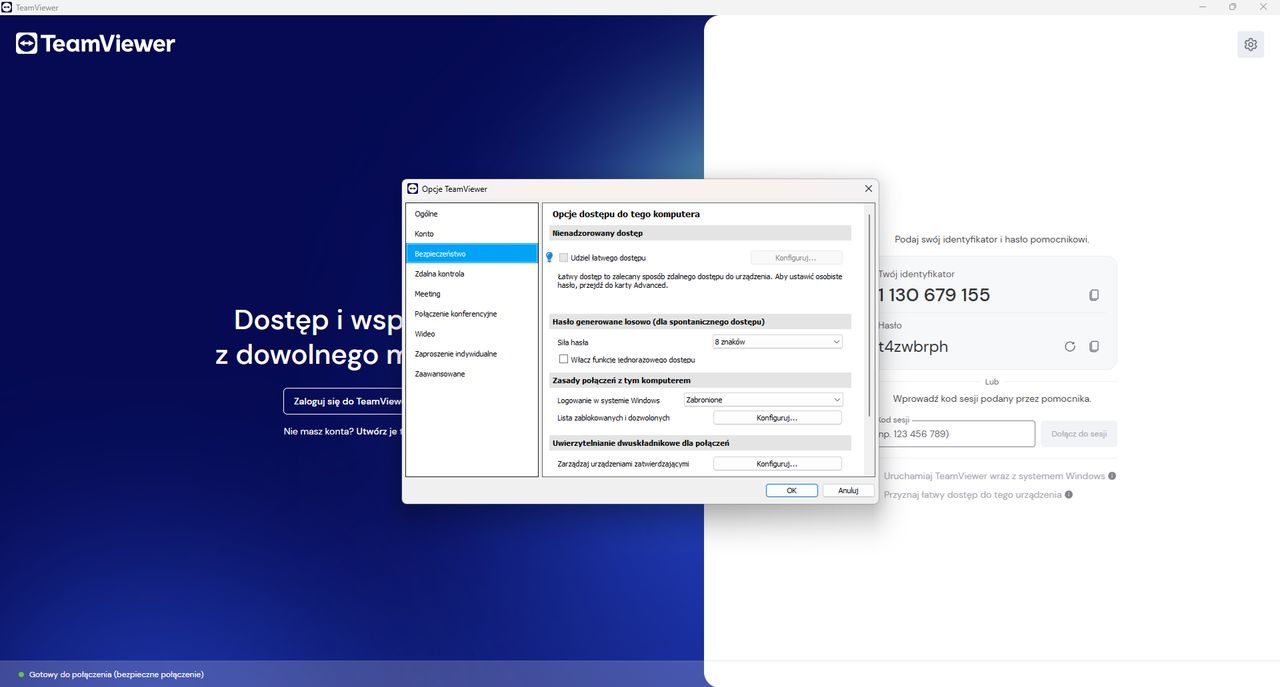This screenshot has width=1280, height=687.
Task: Regenerate the password with the refresh icon
Action: 1070,346
